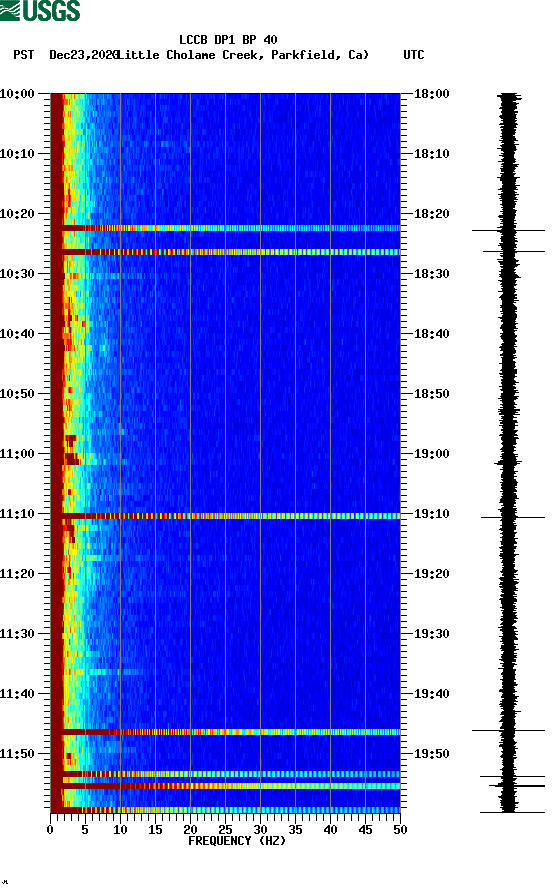Click the USGS logo
Viewport: 552px width, 893px height.
click(40, 10)
